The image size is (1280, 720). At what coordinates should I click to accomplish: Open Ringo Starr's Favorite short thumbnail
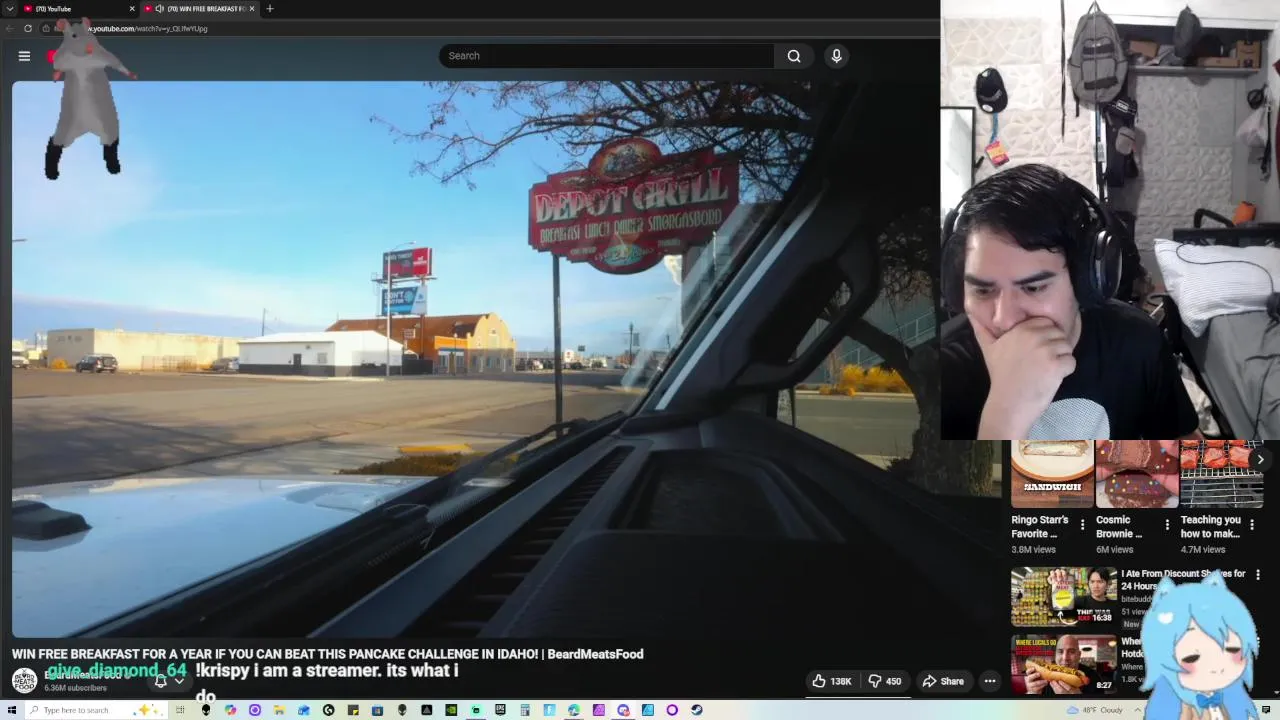click(1052, 474)
